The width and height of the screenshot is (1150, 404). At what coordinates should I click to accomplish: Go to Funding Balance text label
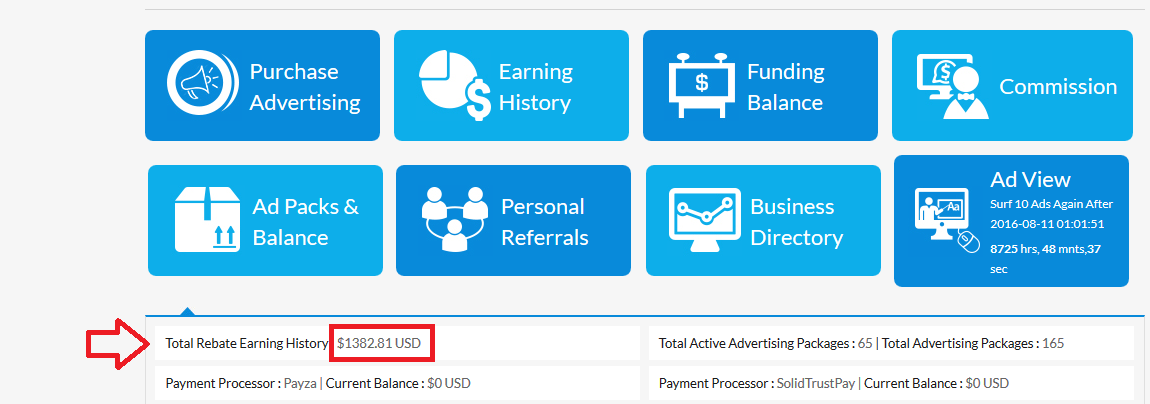[x=785, y=87]
